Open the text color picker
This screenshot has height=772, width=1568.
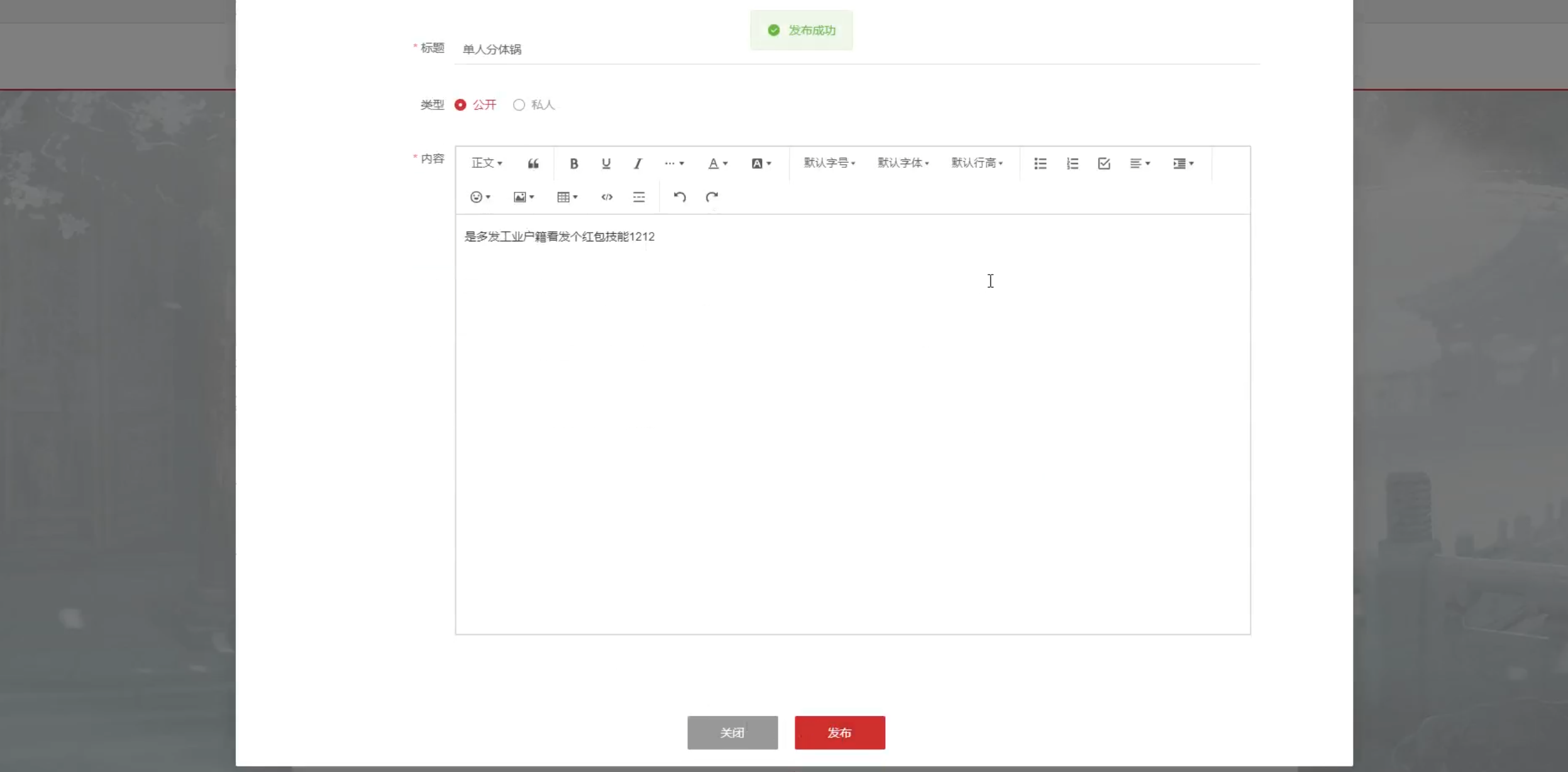pos(717,163)
